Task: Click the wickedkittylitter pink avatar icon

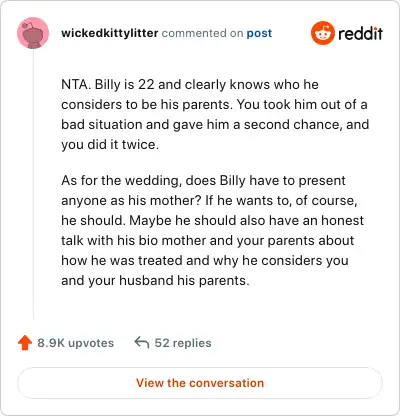Action: (33, 33)
